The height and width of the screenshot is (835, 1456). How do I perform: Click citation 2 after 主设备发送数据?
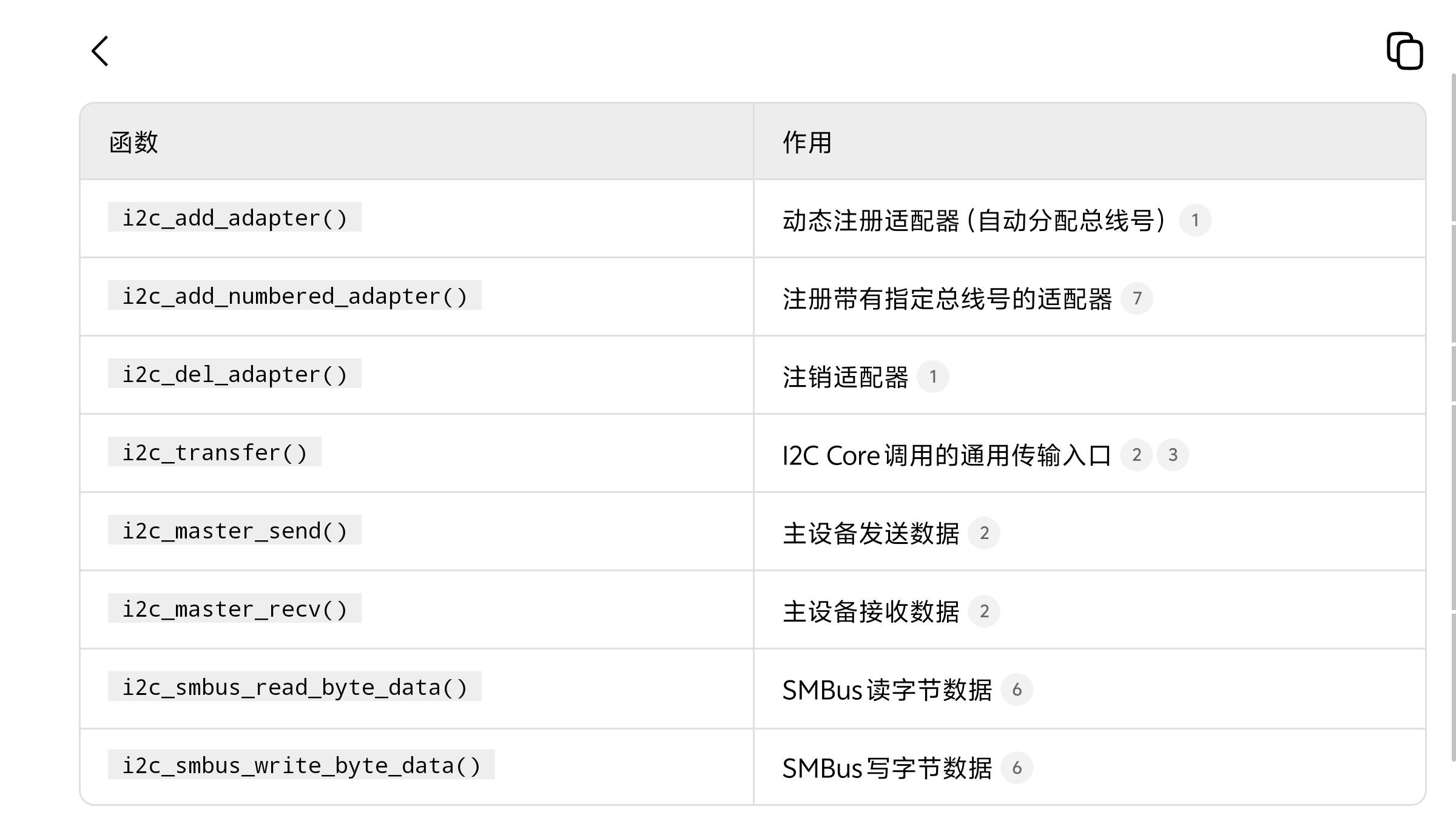click(x=985, y=532)
